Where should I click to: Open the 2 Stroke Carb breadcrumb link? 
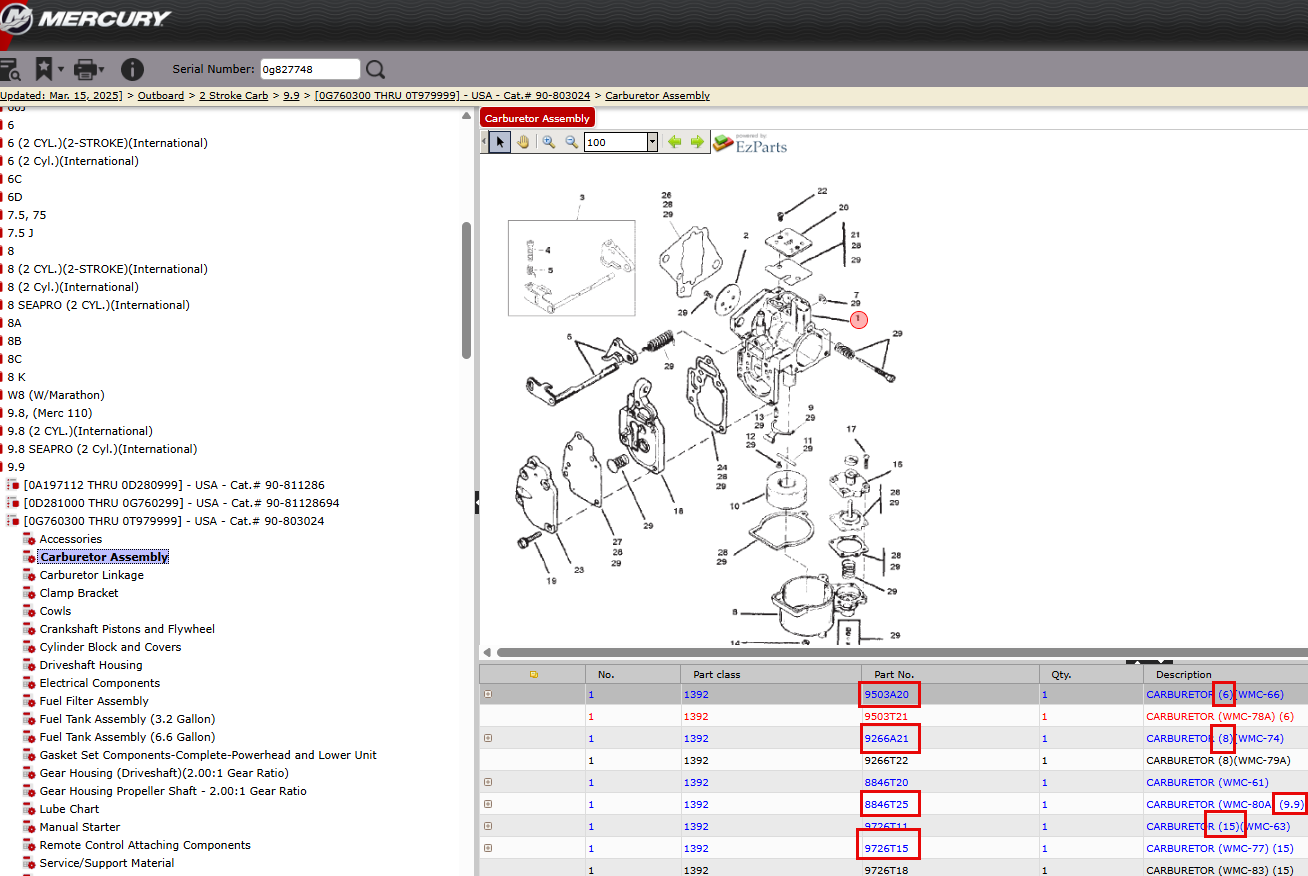click(233, 96)
